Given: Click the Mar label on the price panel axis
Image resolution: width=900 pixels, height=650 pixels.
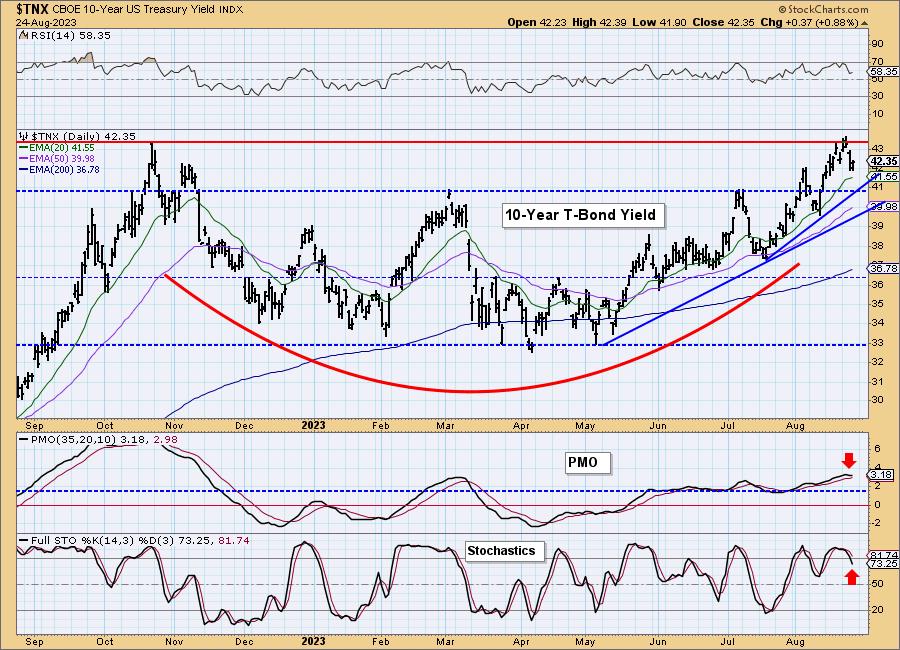Looking at the screenshot, I should click(445, 425).
